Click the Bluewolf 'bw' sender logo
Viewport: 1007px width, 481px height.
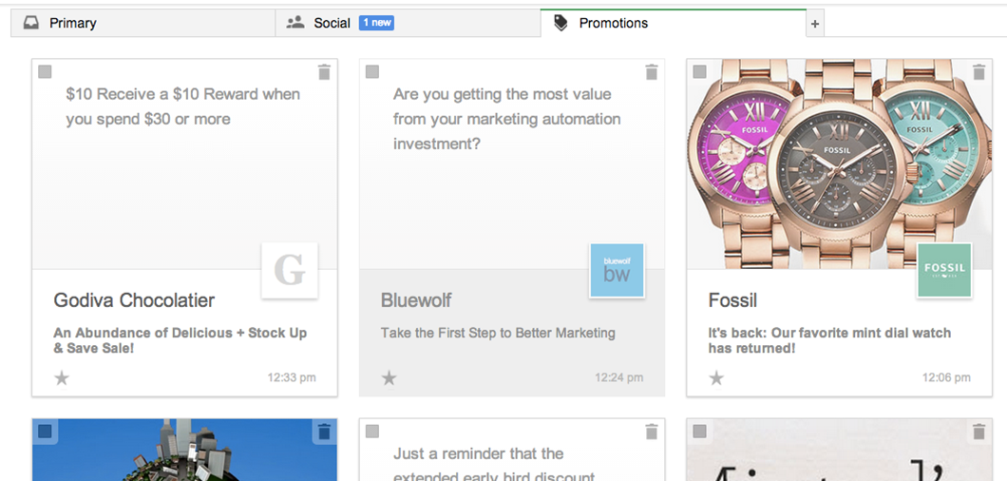(x=617, y=270)
